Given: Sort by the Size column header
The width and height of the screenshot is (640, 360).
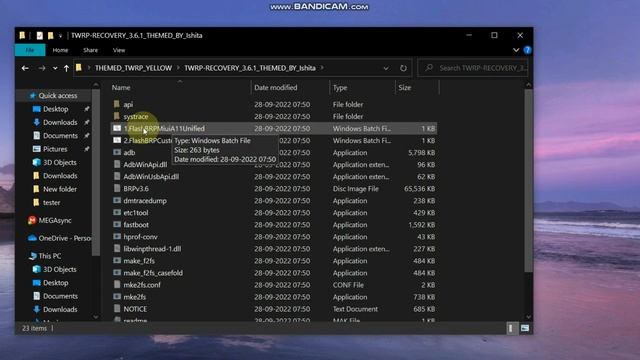Looking at the screenshot, I should coord(404,88).
